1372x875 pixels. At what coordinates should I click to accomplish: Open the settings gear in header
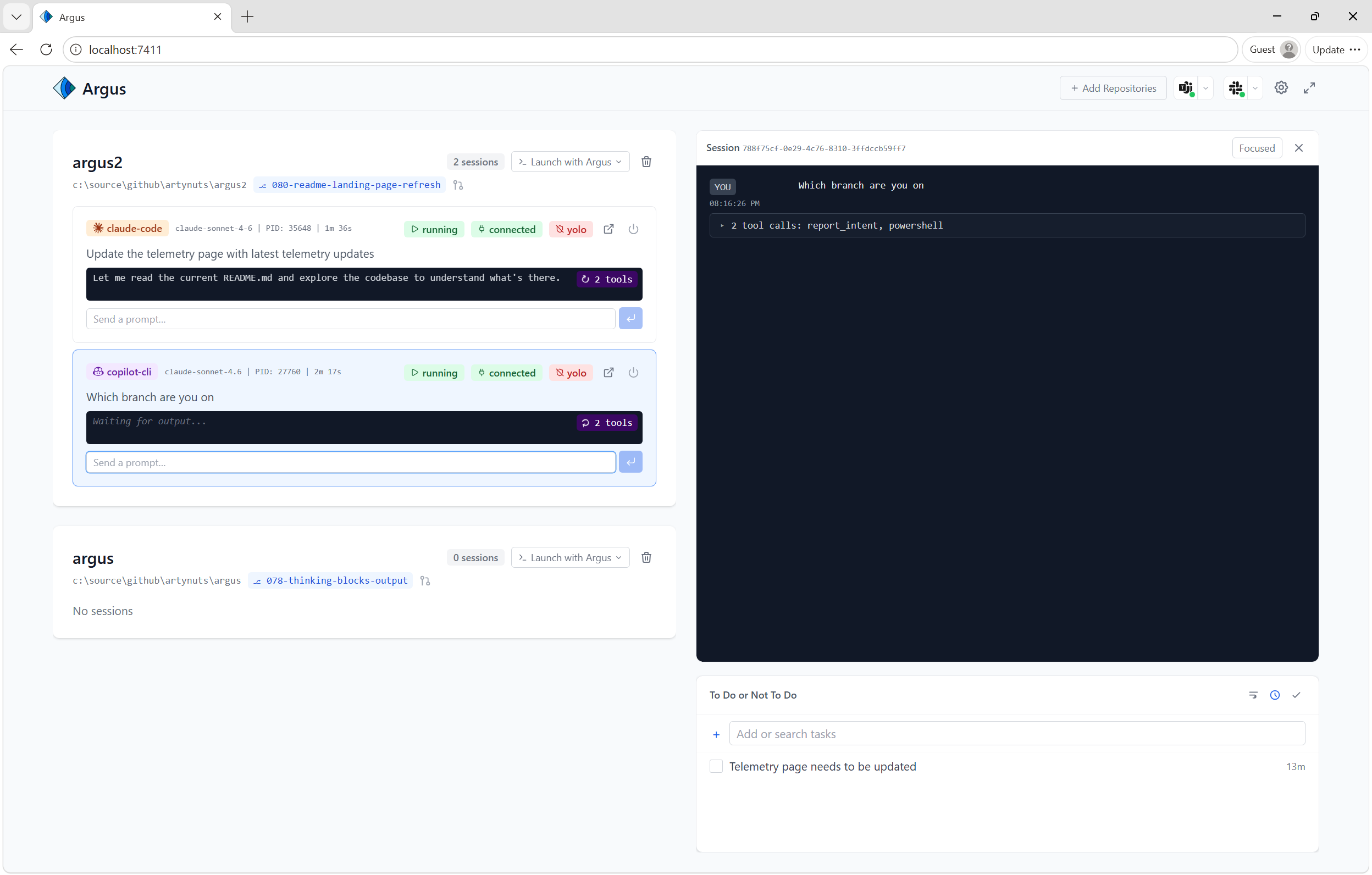coord(1281,88)
